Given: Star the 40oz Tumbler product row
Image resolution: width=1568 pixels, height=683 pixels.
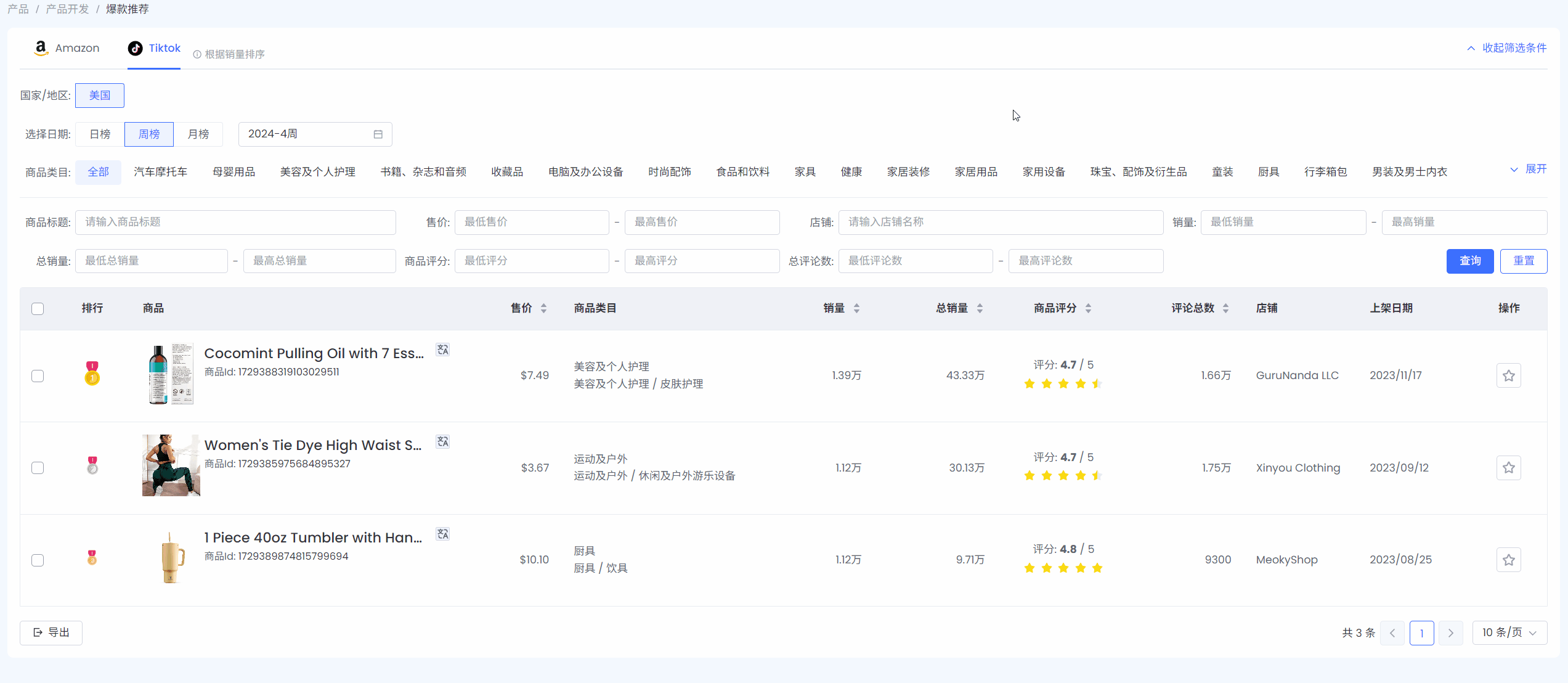Looking at the screenshot, I should (1508, 560).
